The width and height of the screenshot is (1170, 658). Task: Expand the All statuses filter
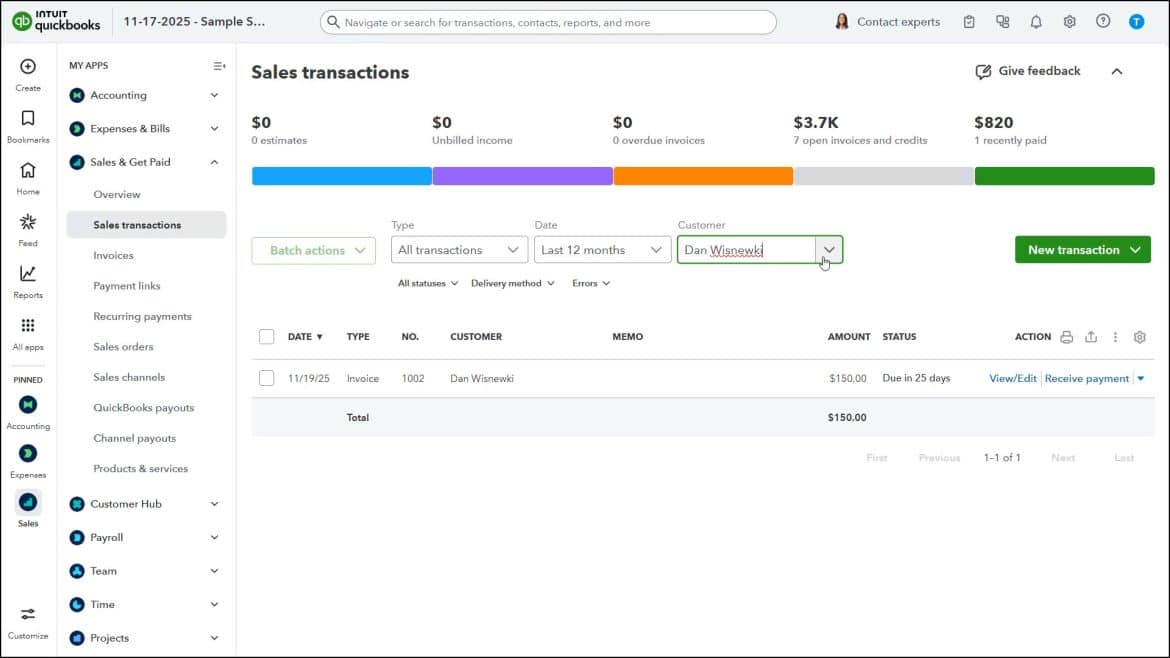[428, 283]
